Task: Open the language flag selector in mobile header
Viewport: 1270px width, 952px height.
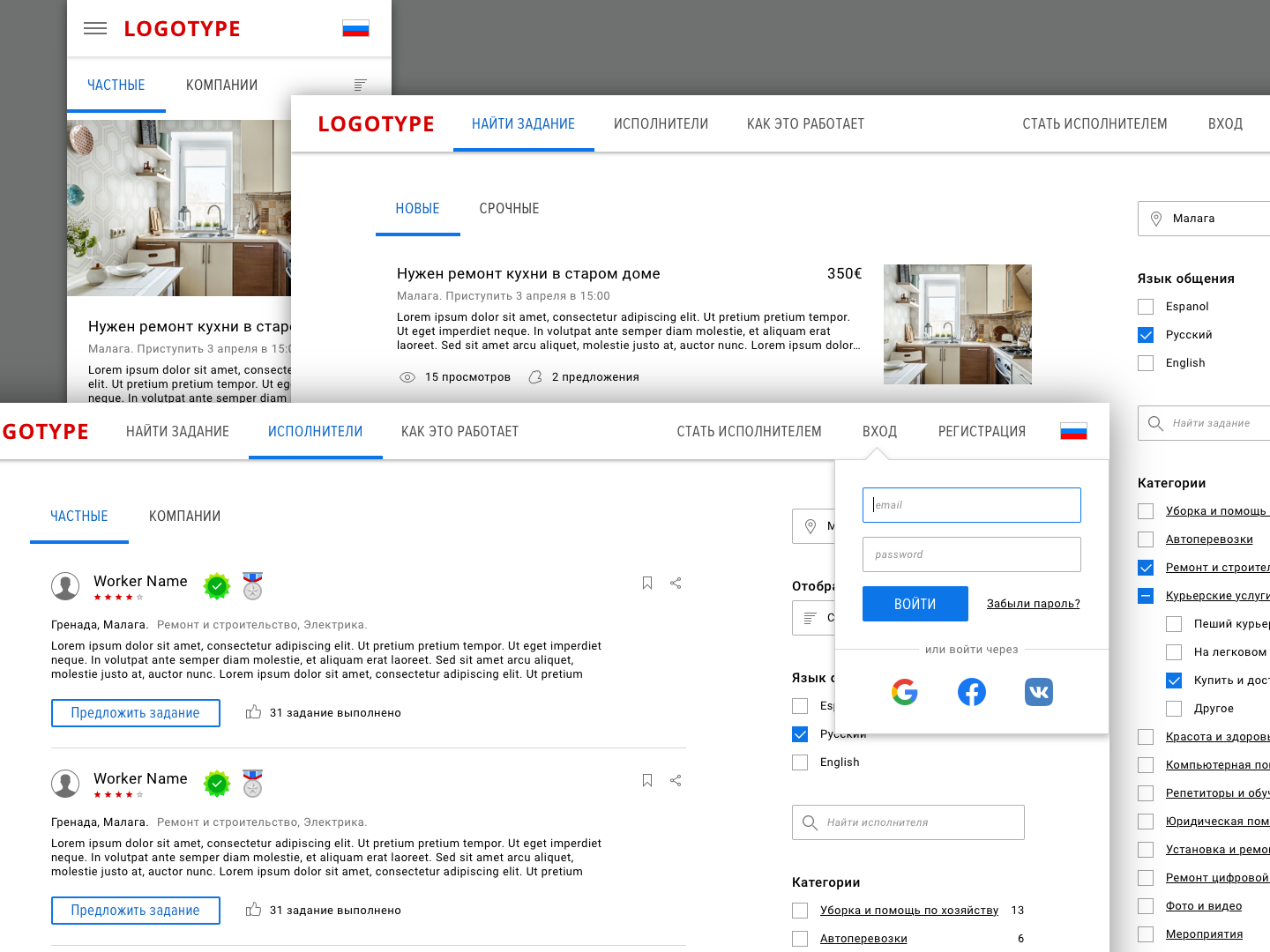Action: [355, 29]
